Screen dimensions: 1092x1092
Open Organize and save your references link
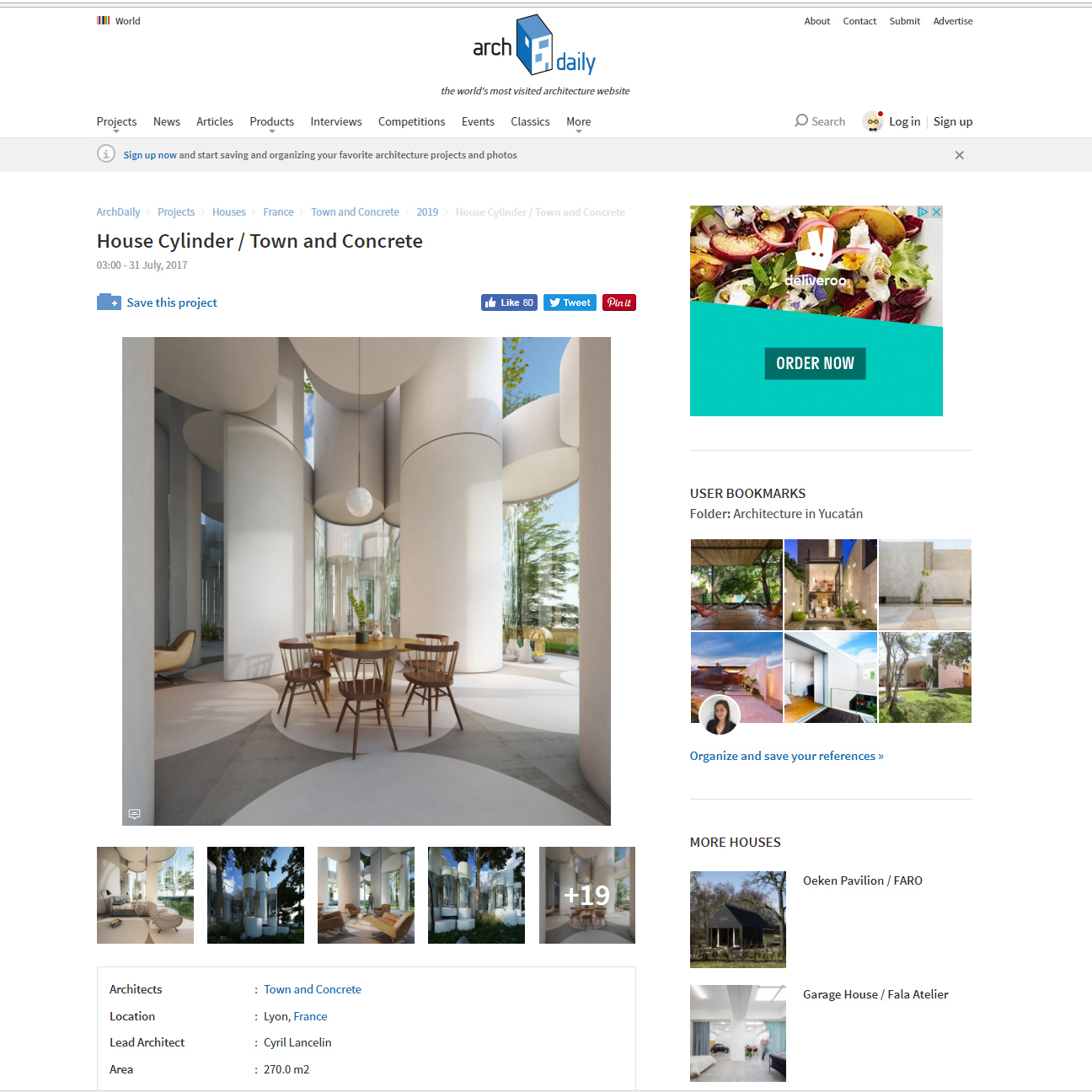click(x=786, y=756)
